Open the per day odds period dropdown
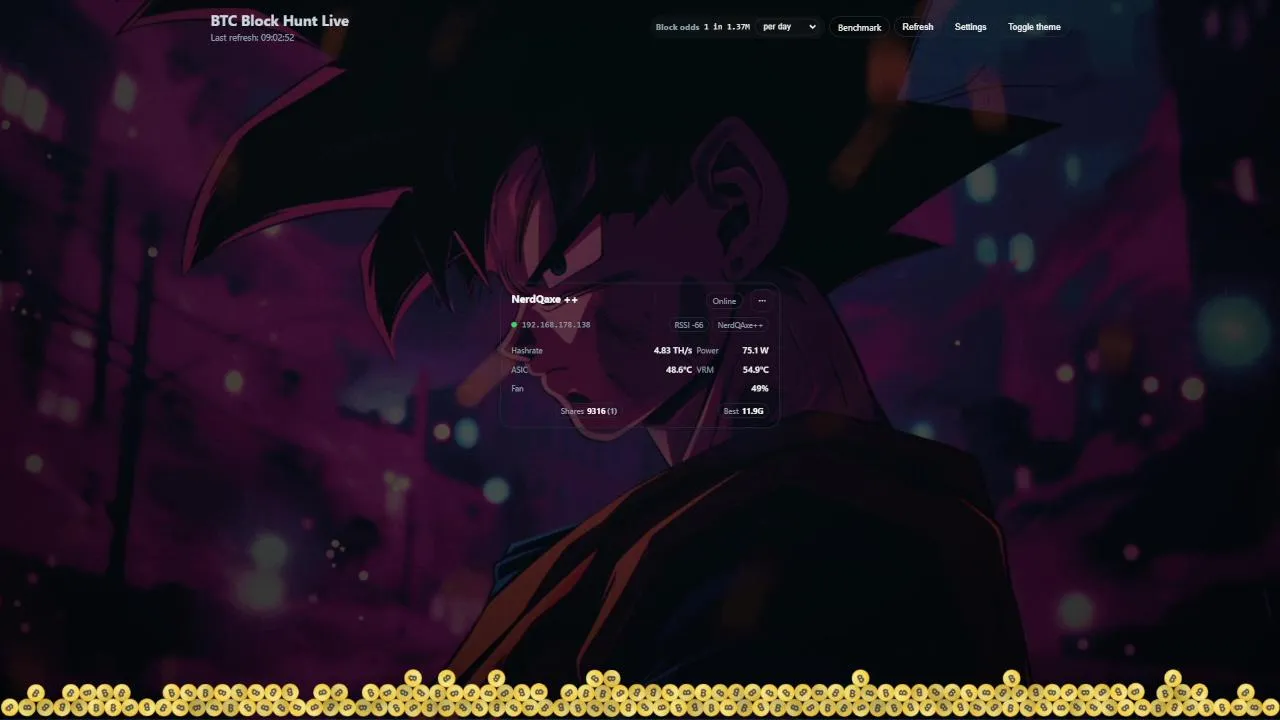1280x720 pixels. click(x=789, y=27)
